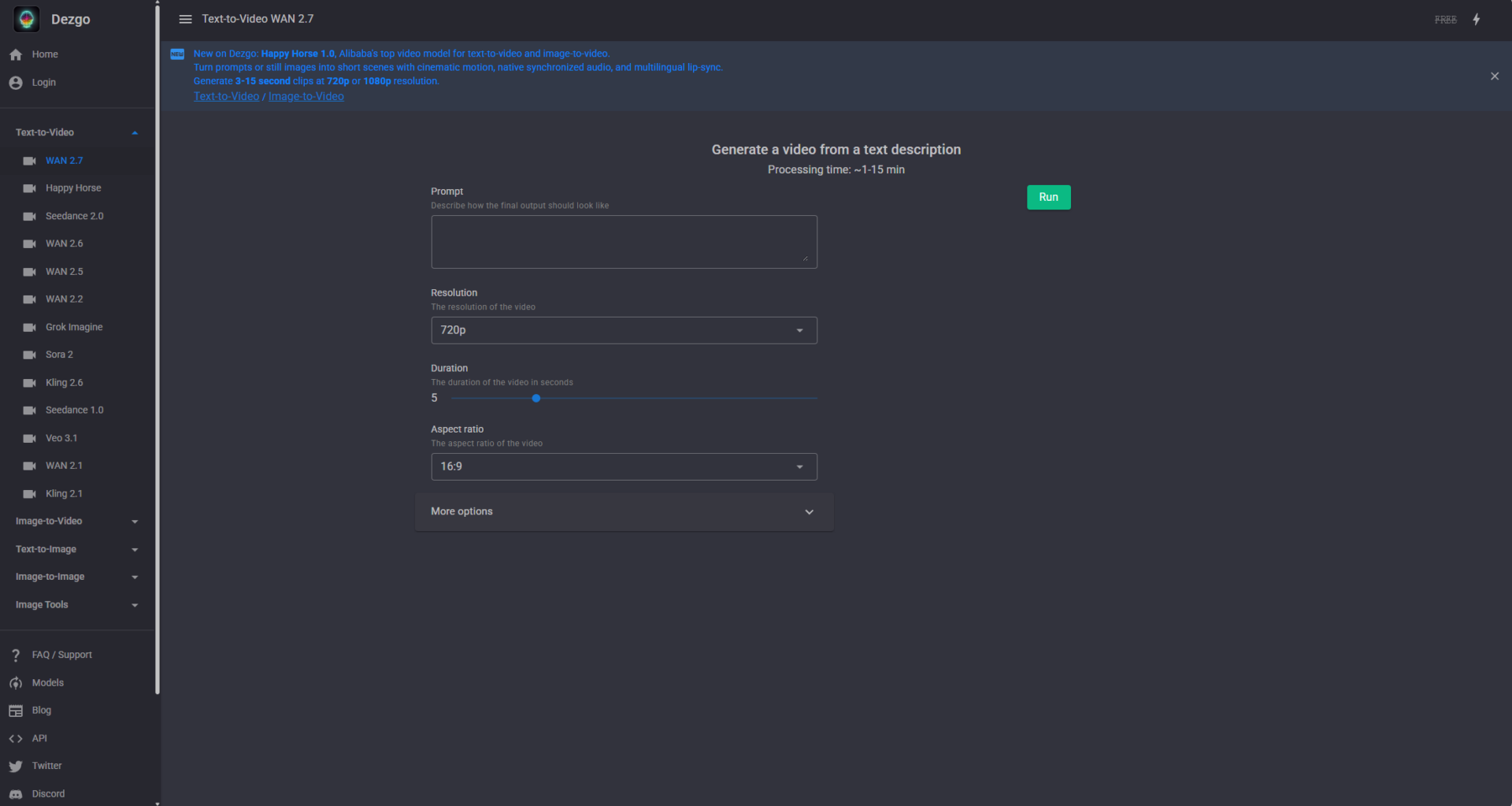1512x806 pixels.
Task: Click the API code brackets icon
Action: point(16,738)
